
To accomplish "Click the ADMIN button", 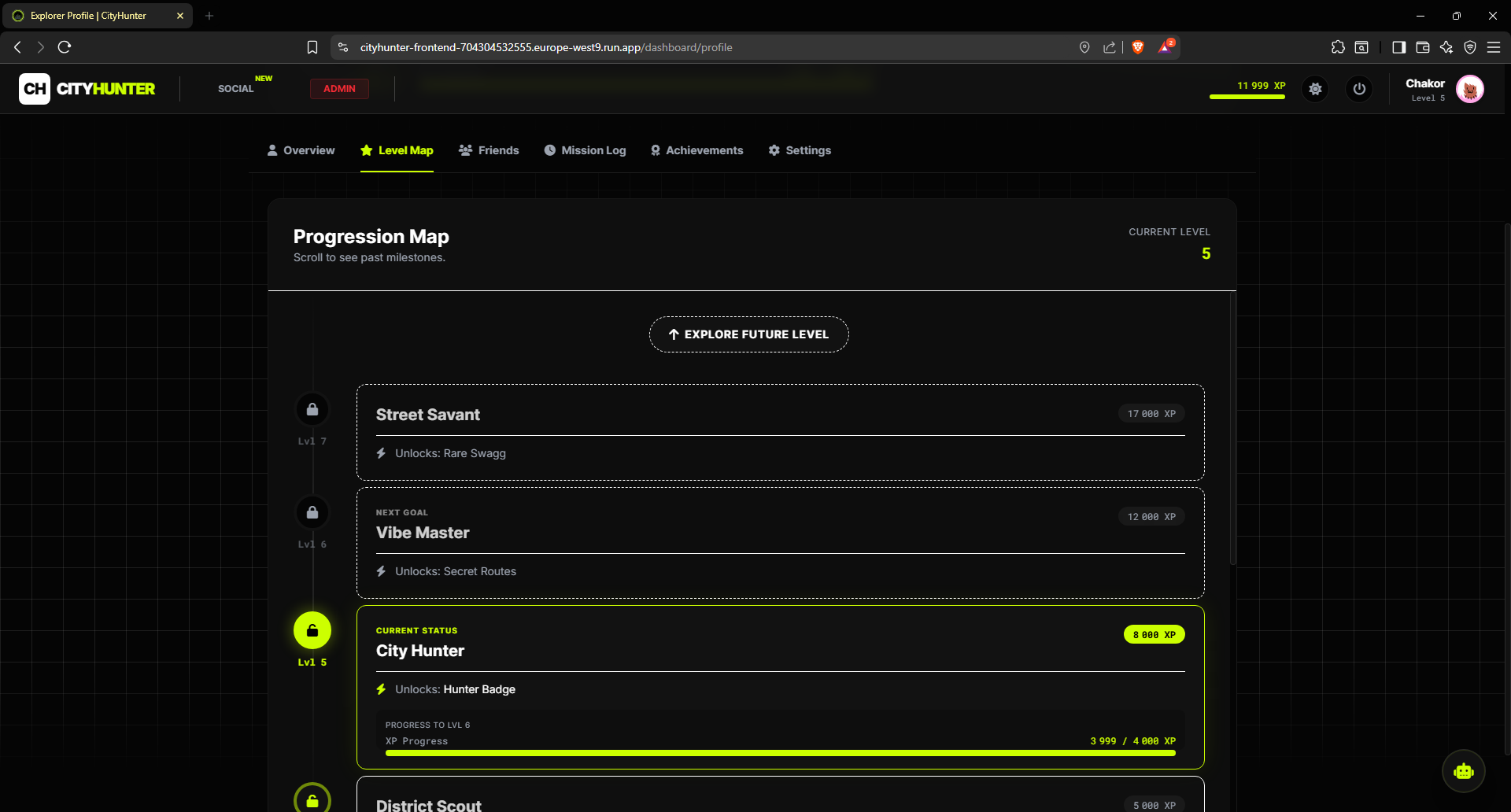I will pos(339,89).
